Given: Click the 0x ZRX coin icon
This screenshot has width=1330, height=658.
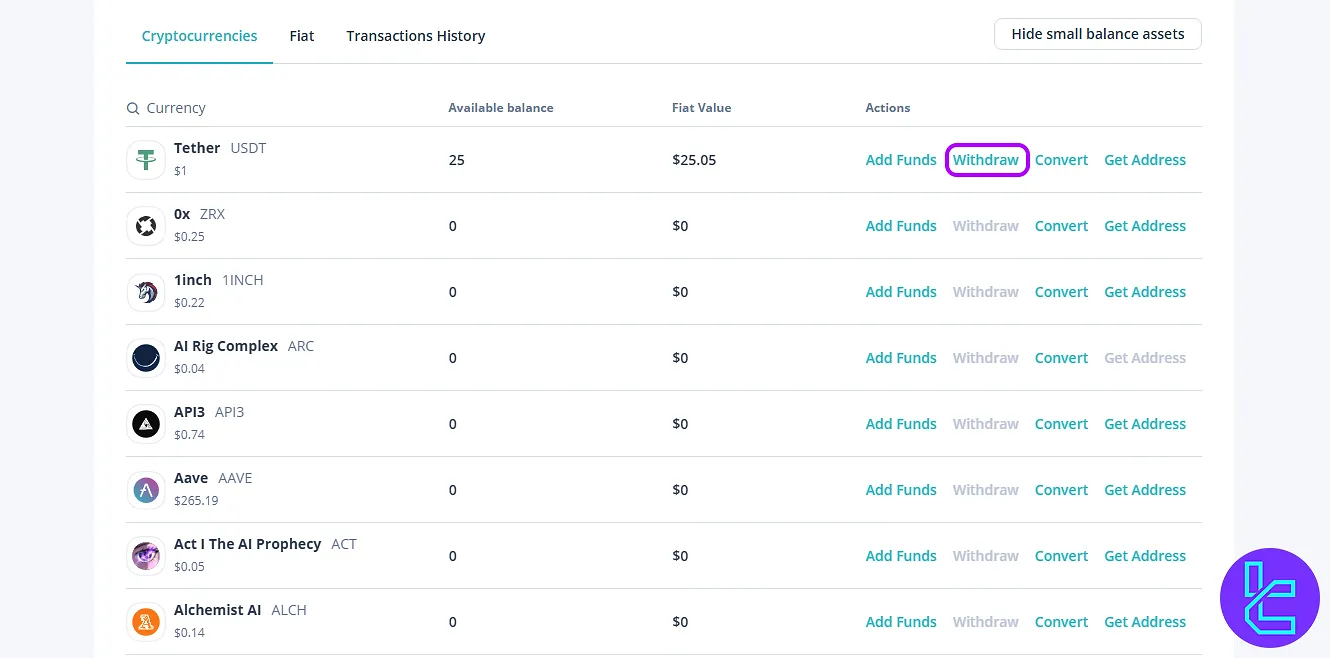Looking at the screenshot, I should [x=146, y=226].
